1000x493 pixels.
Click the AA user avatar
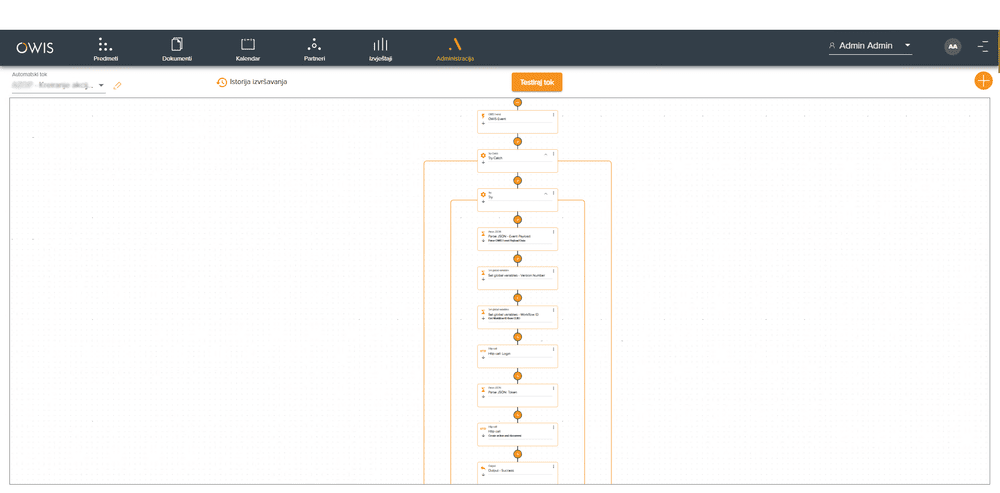point(953,47)
